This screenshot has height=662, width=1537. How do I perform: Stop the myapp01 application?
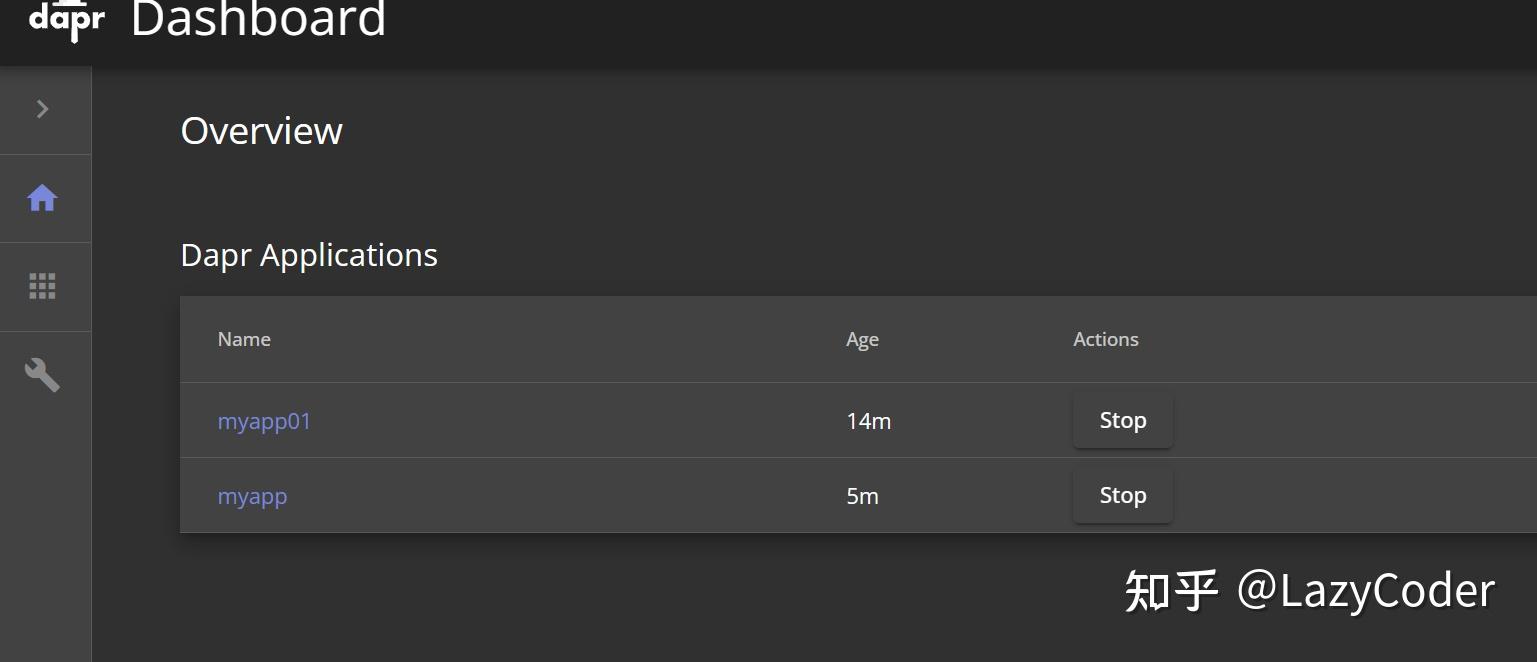coord(1123,421)
